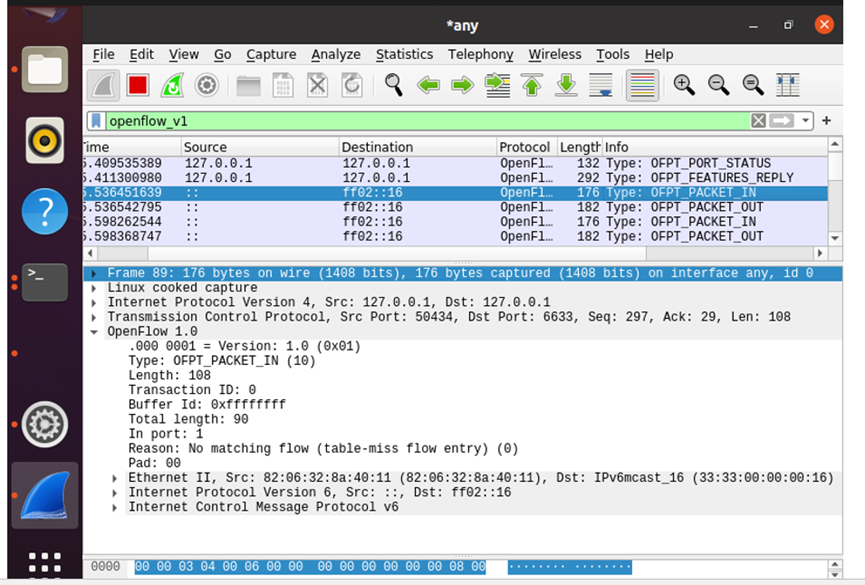Collapse the OpenFlow 1.0 tree section
The height and width of the screenshot is (585, 865).
tap(94, 332)
